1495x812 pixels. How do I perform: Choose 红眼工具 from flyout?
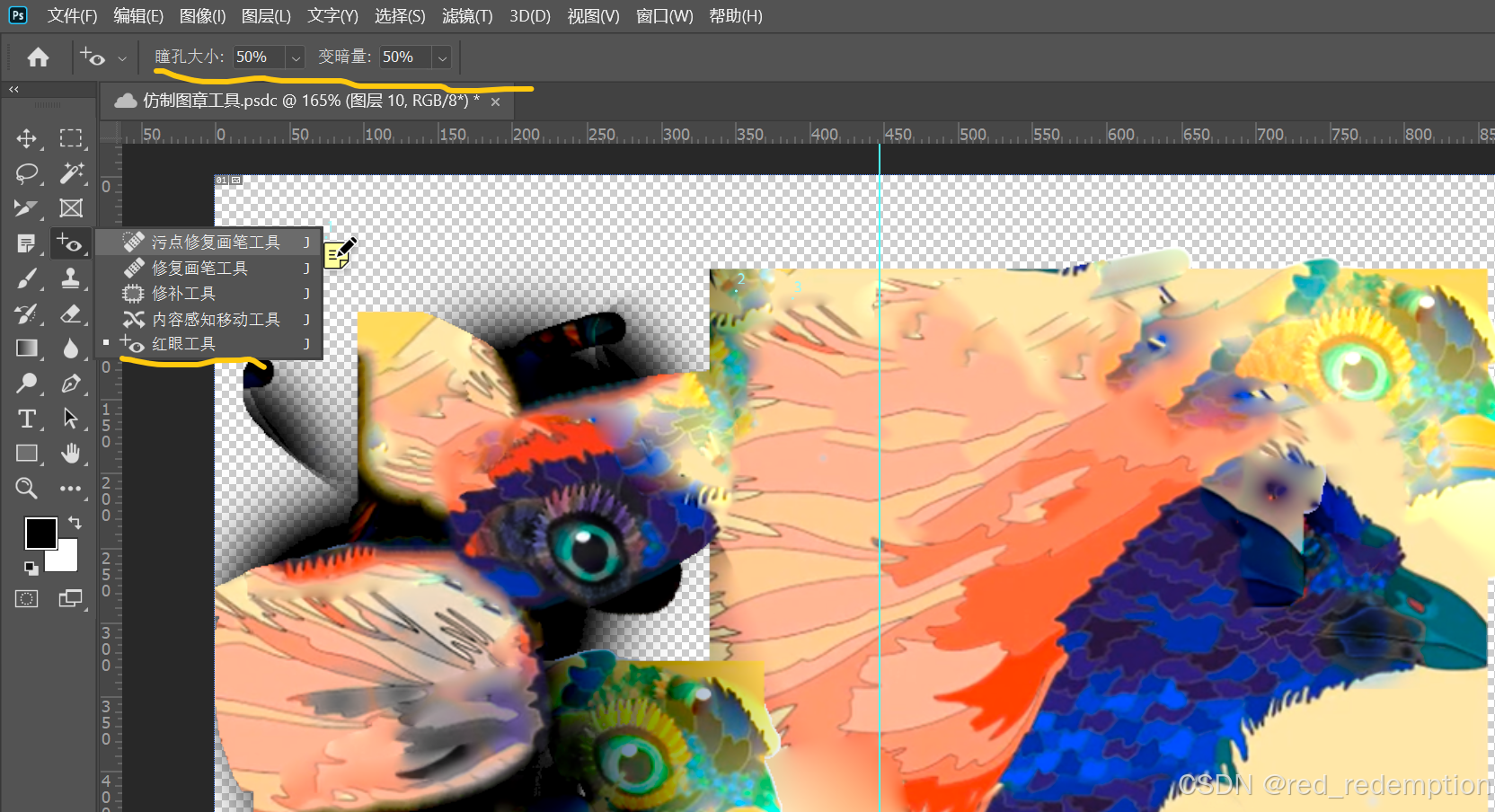coord(209,344)
